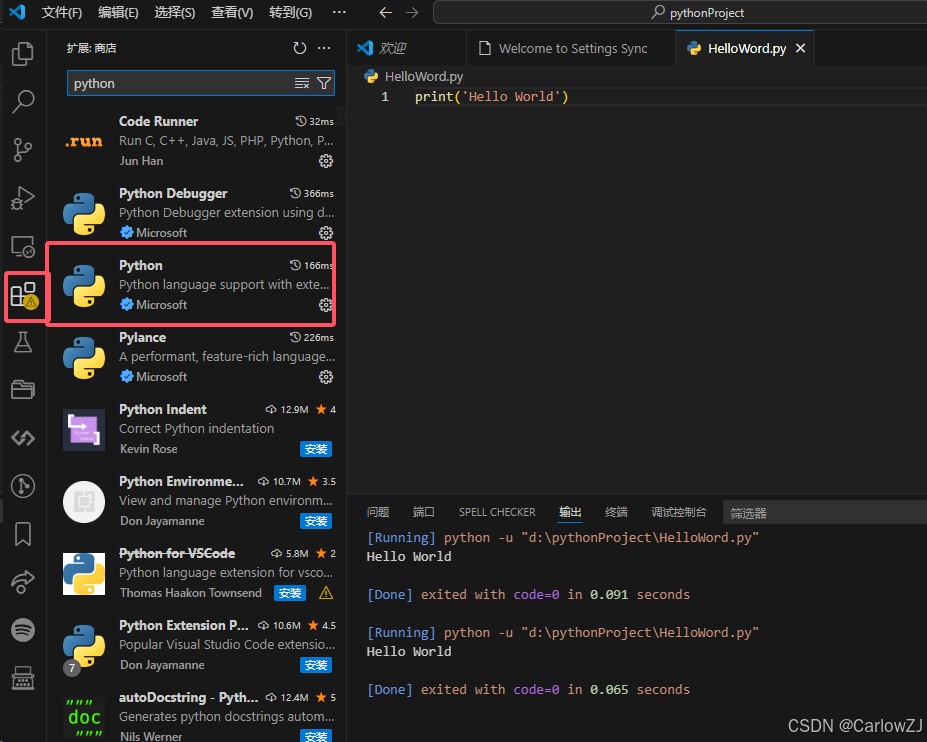This screenshot has height=742, width=927.
Task: Open the Testing flask view
Action: [23, 342]
